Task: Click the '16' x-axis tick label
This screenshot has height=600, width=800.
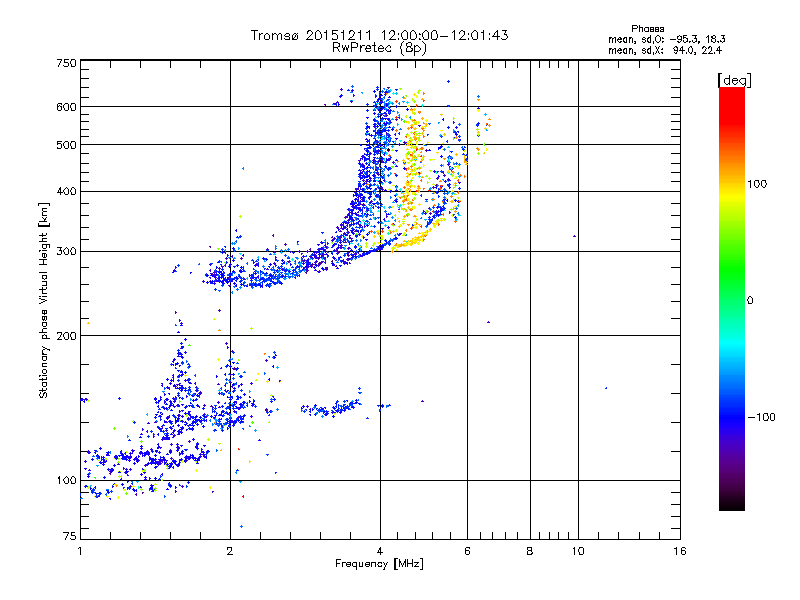Action: pyautogui.click(x=680, y=551)
